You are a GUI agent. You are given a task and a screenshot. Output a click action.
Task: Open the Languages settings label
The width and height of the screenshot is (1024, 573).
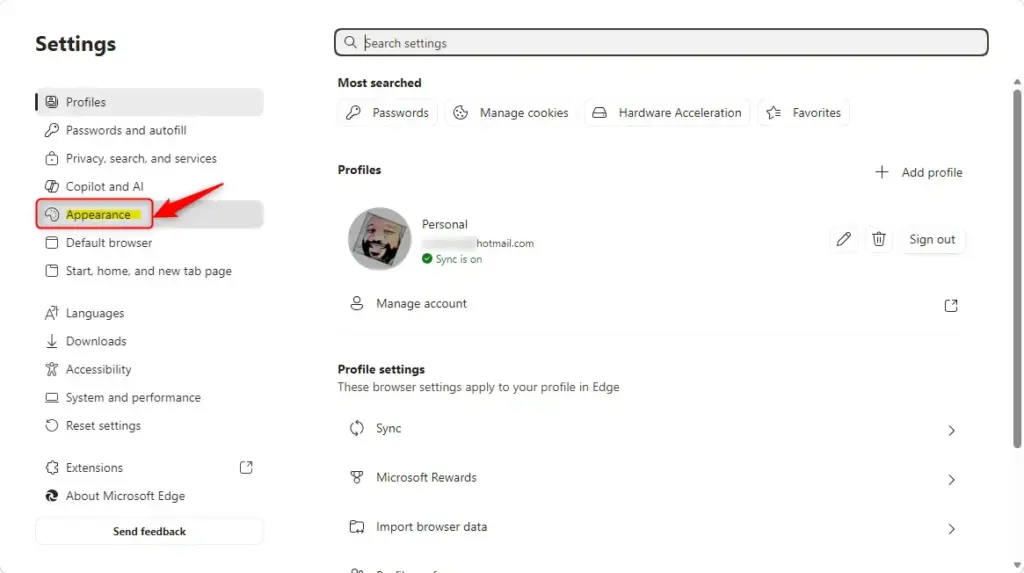pyautogui.click(x=95, y=313)
